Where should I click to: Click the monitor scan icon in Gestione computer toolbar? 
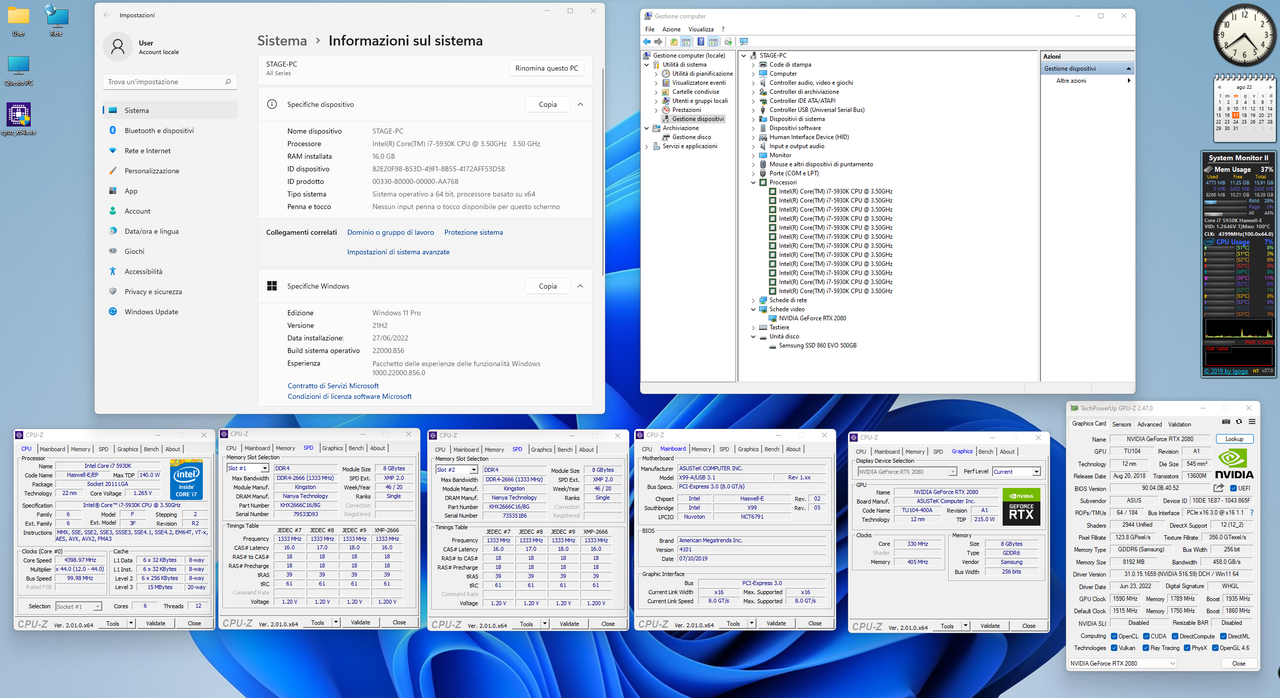pos(744,42)
